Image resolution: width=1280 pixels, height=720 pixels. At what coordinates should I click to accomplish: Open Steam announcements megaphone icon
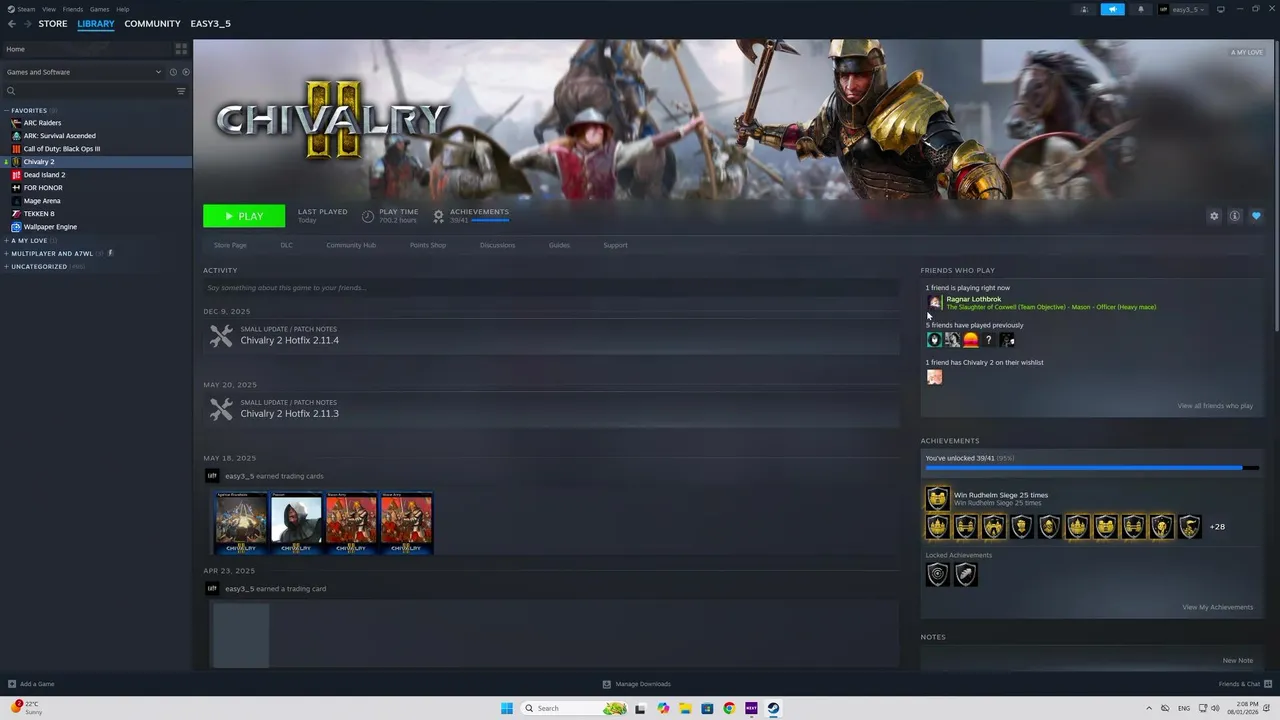[x=1112, y=9]
